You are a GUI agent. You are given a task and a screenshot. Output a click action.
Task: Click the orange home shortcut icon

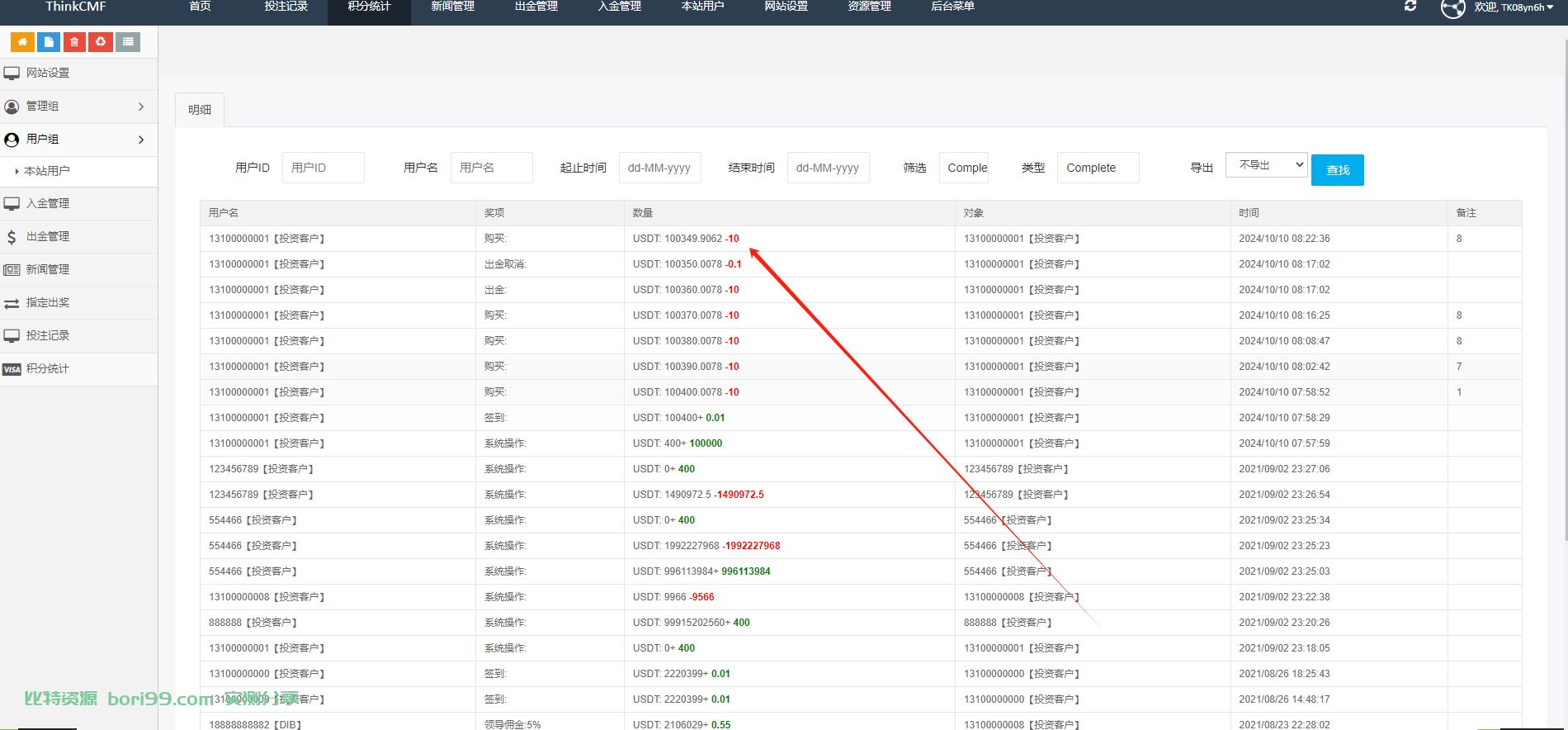(22, 42)
